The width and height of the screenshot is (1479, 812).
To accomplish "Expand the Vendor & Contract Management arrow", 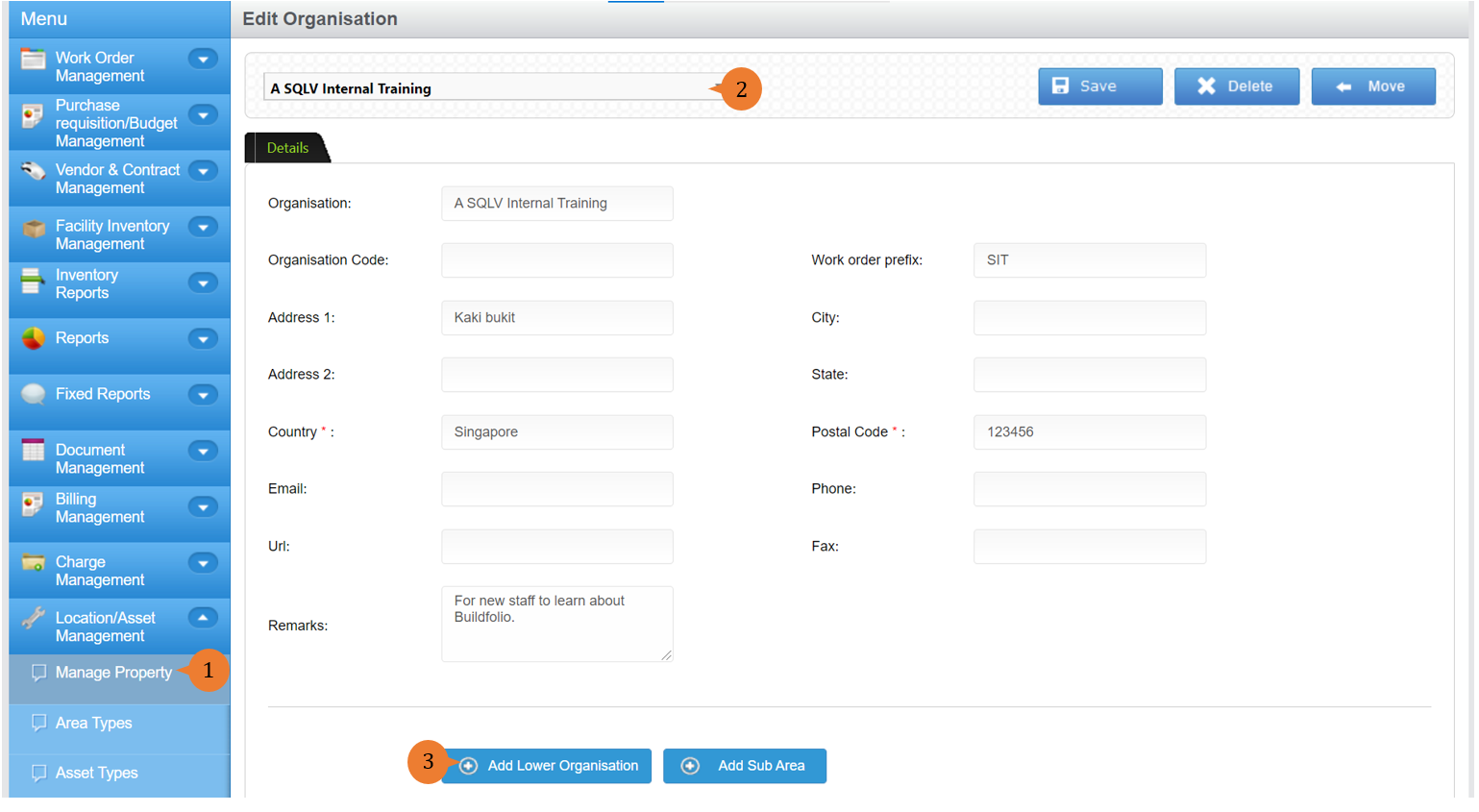I will [x=203, y=171].
